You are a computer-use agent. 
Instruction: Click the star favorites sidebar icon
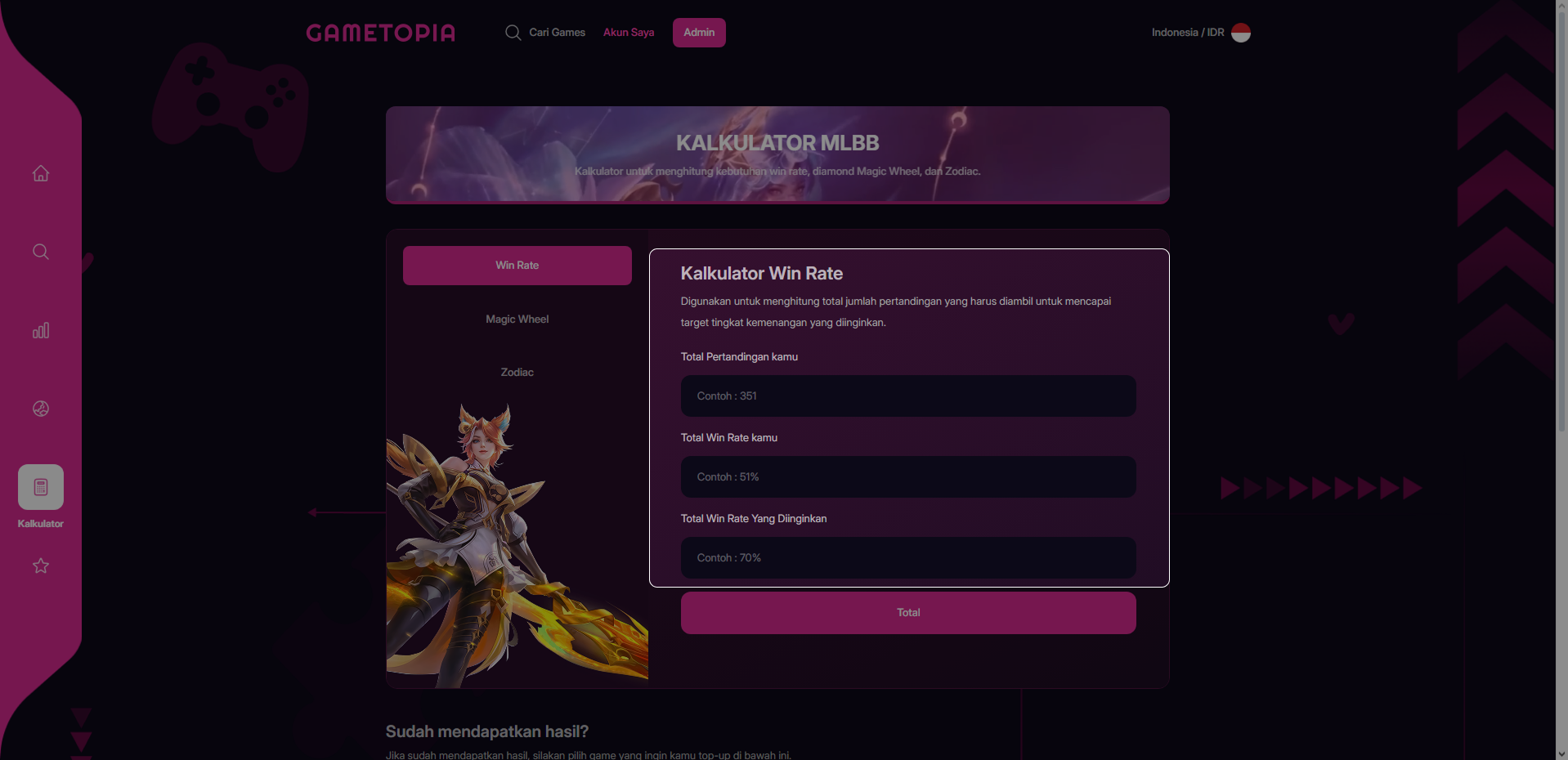click(x=41, y=566)
